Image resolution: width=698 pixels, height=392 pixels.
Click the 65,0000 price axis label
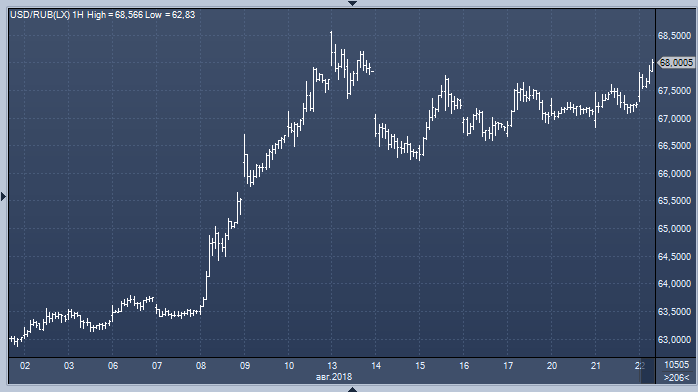point(674,229)
